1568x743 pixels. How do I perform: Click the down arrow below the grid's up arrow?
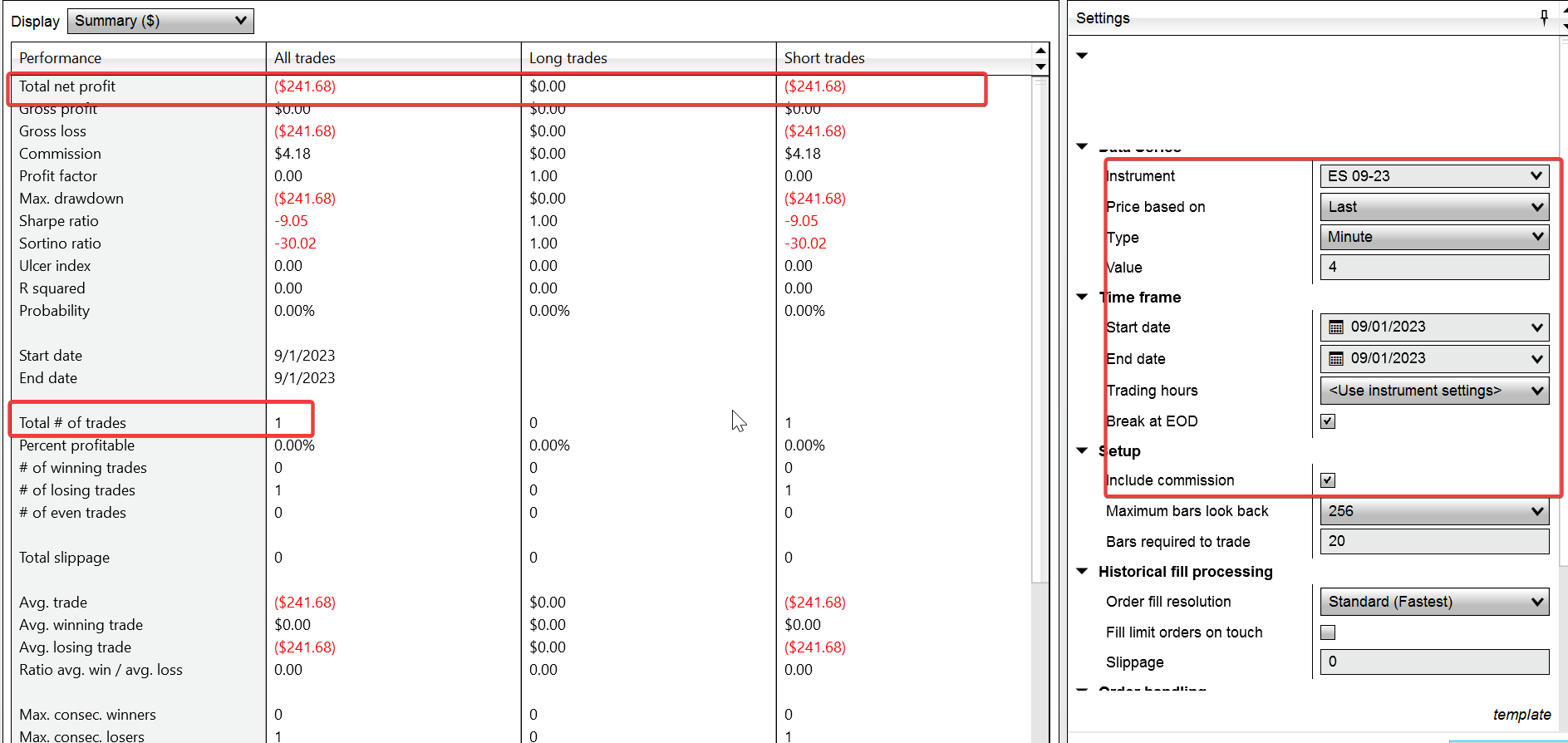[x=1040, y=66]
